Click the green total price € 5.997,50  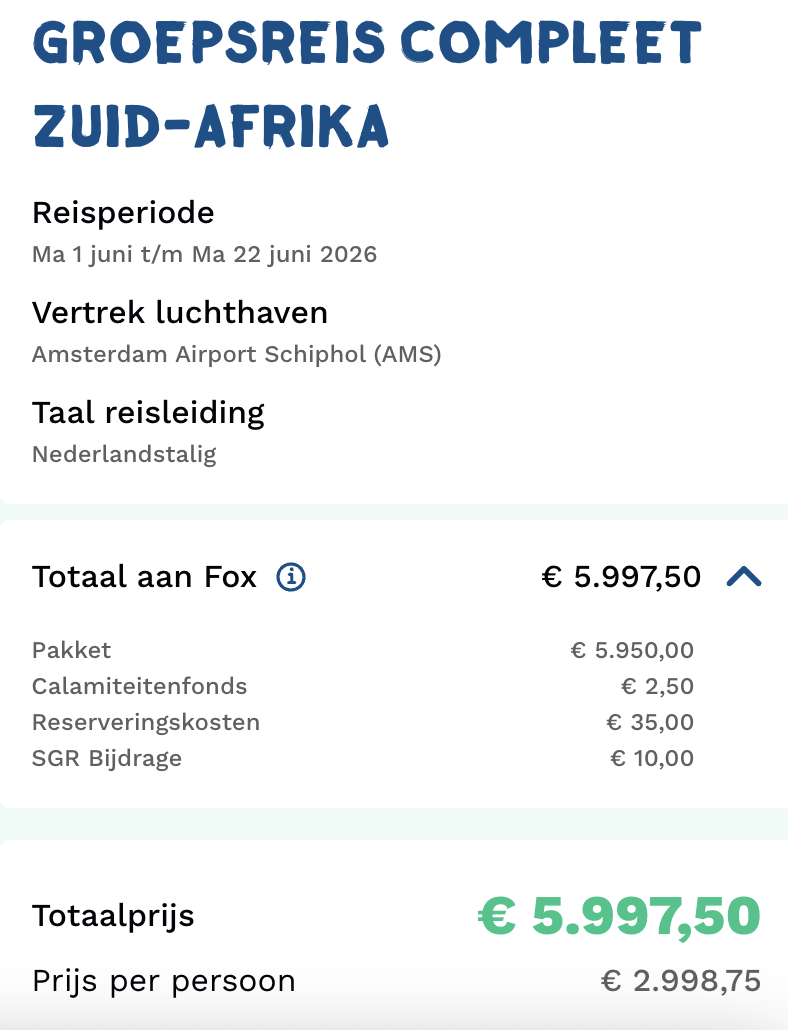pos(616,914)
